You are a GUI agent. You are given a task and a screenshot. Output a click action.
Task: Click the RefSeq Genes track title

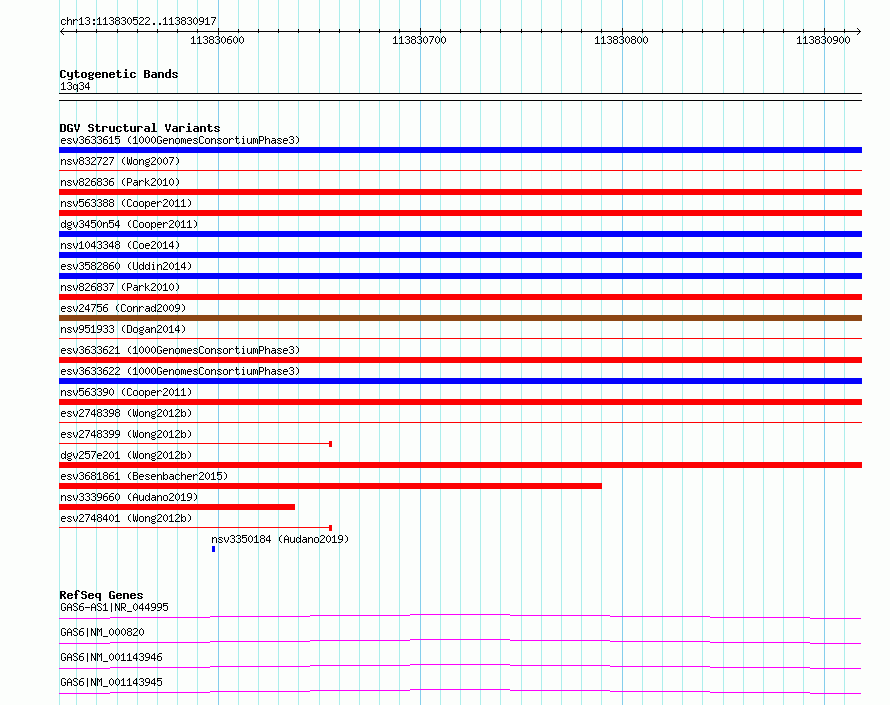coord(101,595)
